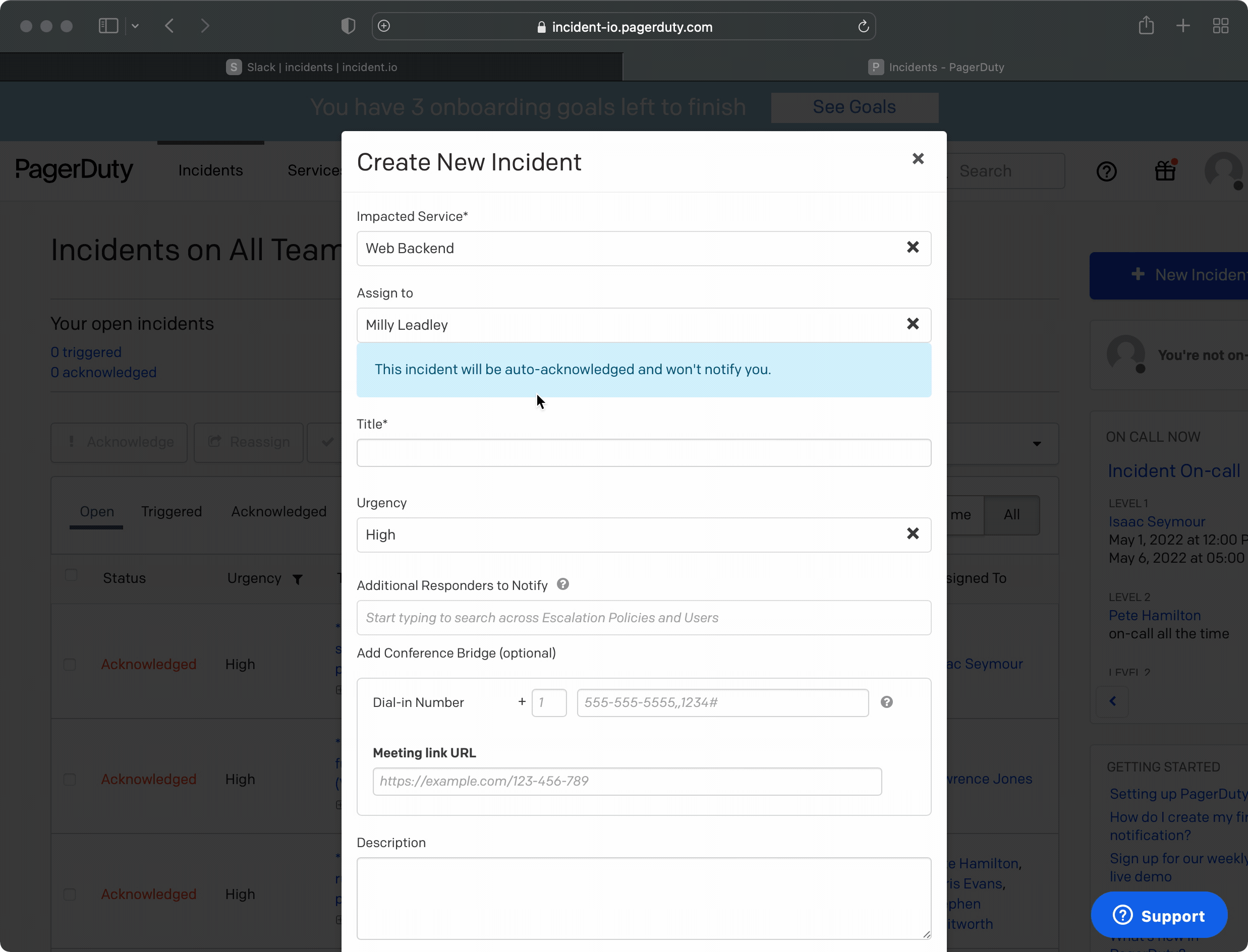Image resolution: width=1248 pixels, height=952 pixels.
Task: Open the Urgency dropdown field
Action: [x=623, y=534]
